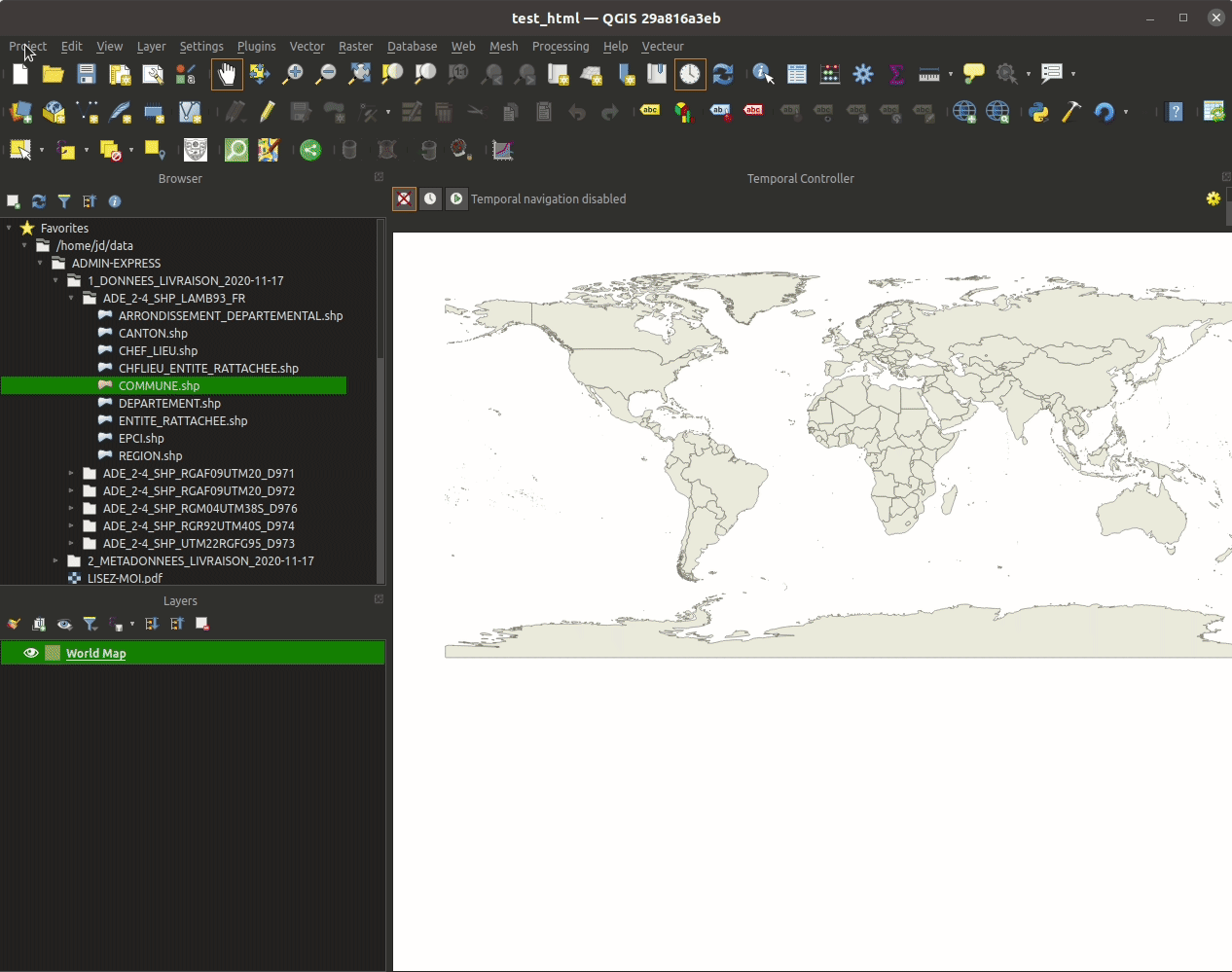Select the Zoom In map tool
The width and height of the screenshot is (1232, 972).
pyautogui.click(x=293, y=74)
